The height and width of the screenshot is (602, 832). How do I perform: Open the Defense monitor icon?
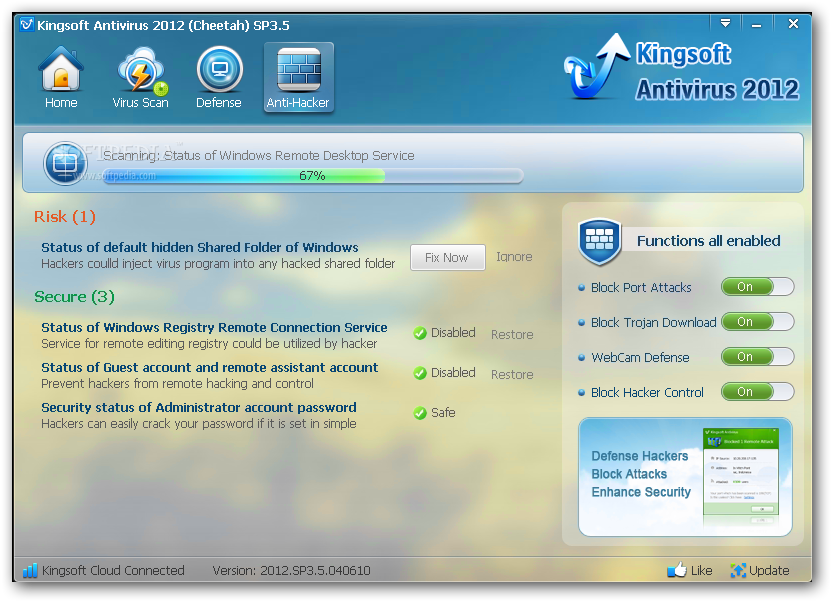[220, 69]
